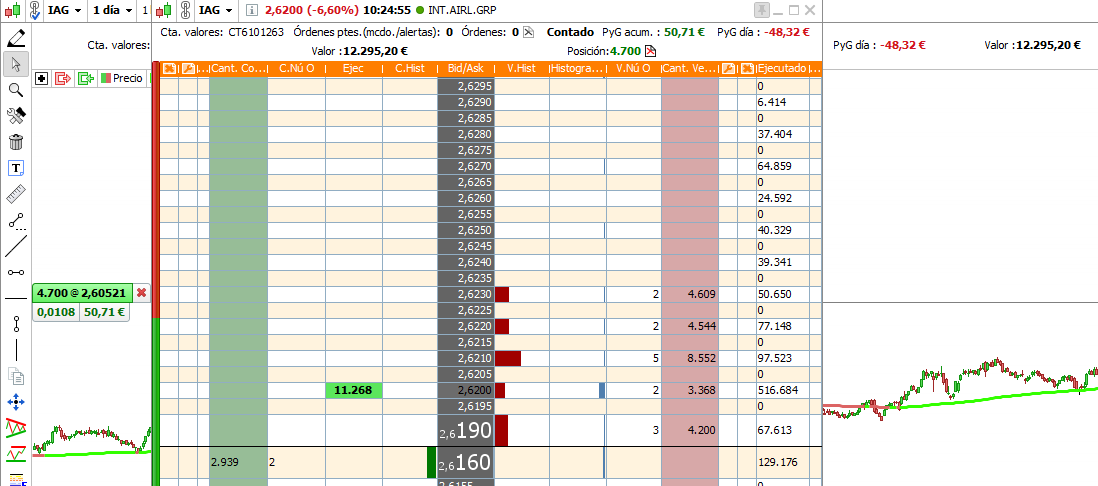Select the diagonal trend line tool
1098x486 pixels.
click(16, 247)
